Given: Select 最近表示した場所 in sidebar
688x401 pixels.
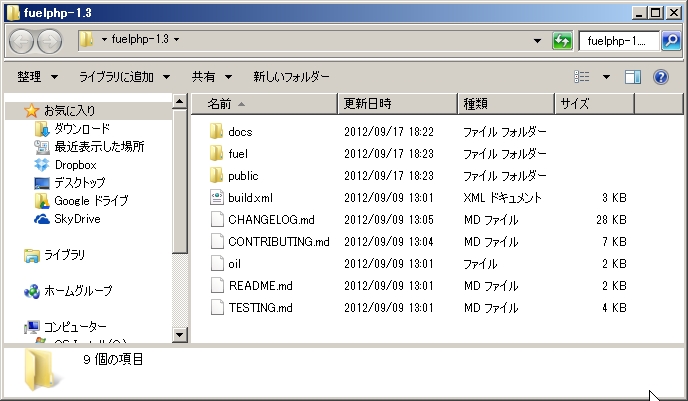Looking at the screenshot, I should tap(99, 147).
